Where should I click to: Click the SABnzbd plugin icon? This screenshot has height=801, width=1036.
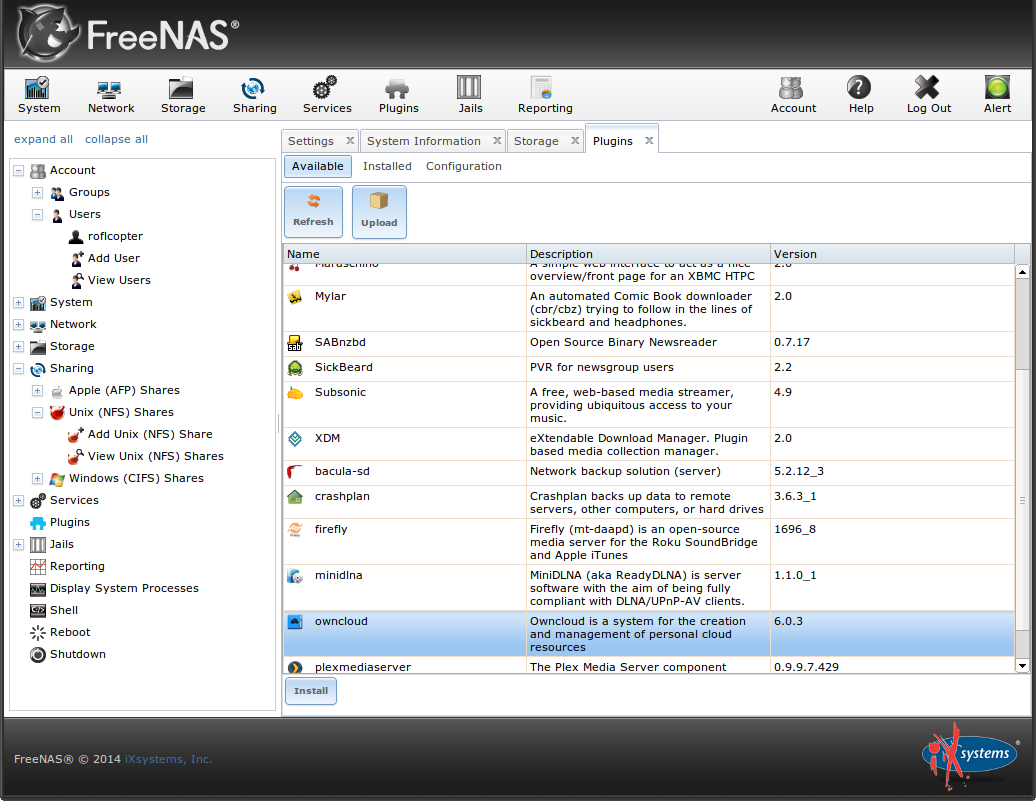tap(295, 343)
